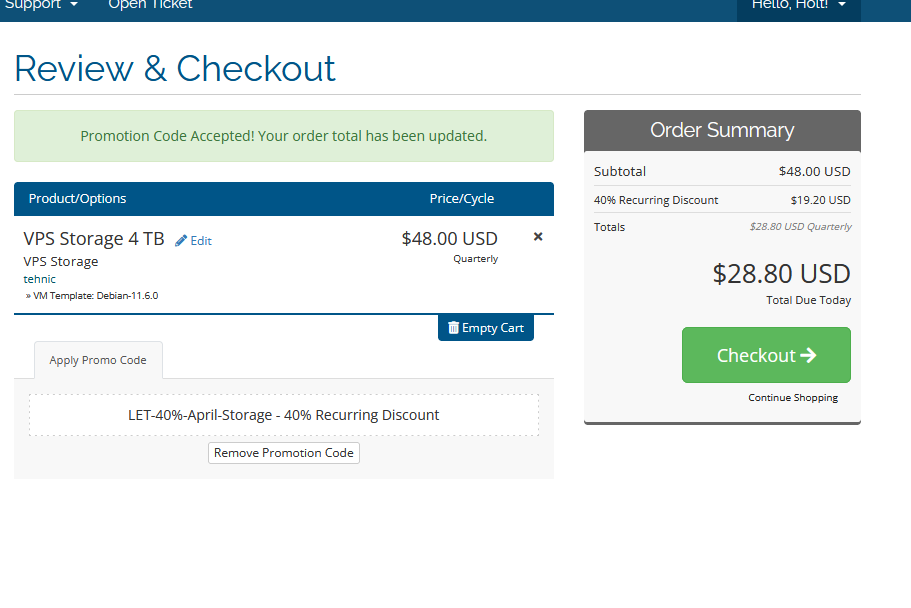Click the VPS Storage 4 TB product title
Viewport: 911px width, 608px height.
click(94, 239)
